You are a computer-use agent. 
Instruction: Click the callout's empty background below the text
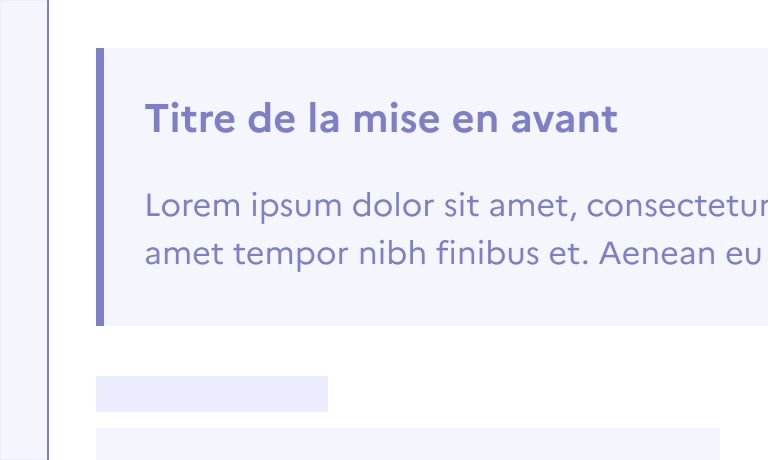(x=430, y=300)
